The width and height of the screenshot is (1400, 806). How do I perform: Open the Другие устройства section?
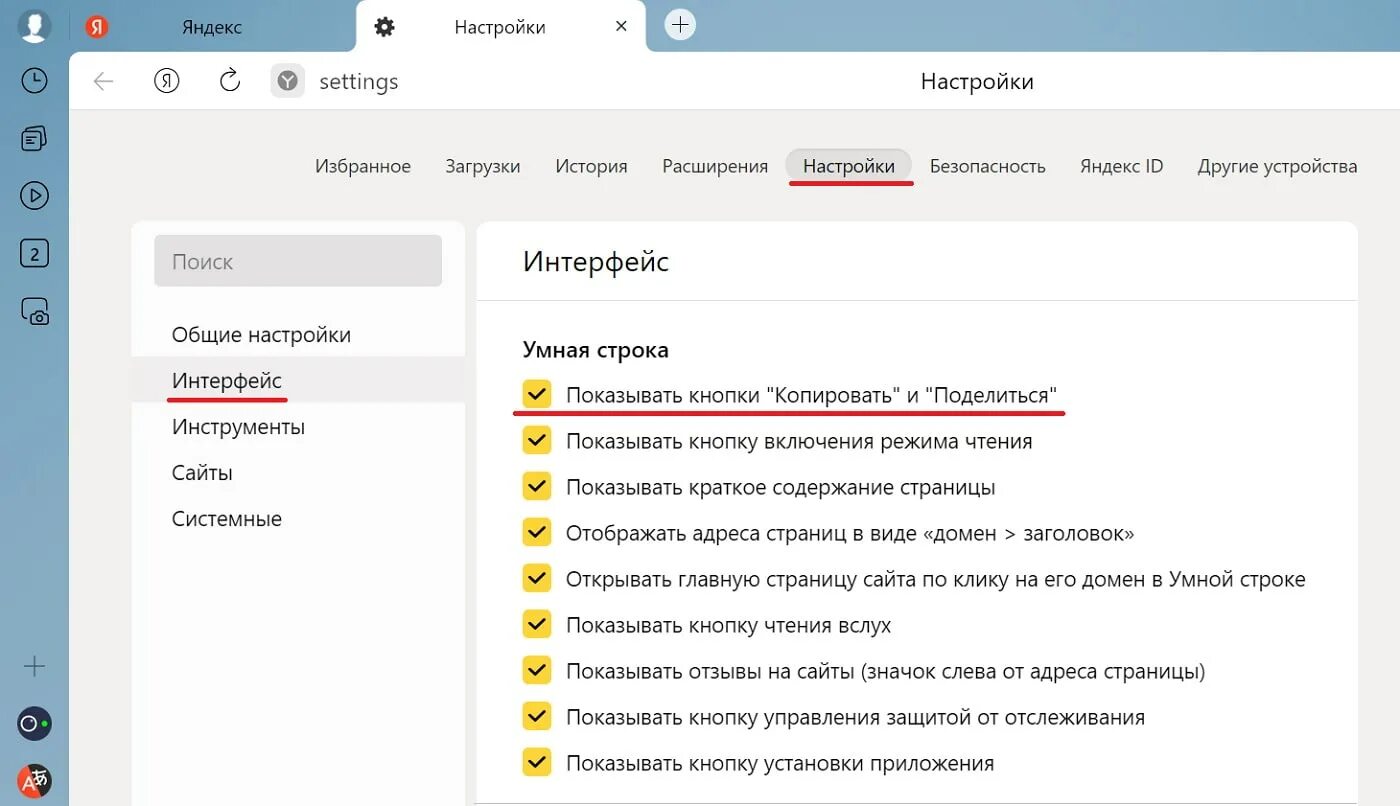point(1278,166)
